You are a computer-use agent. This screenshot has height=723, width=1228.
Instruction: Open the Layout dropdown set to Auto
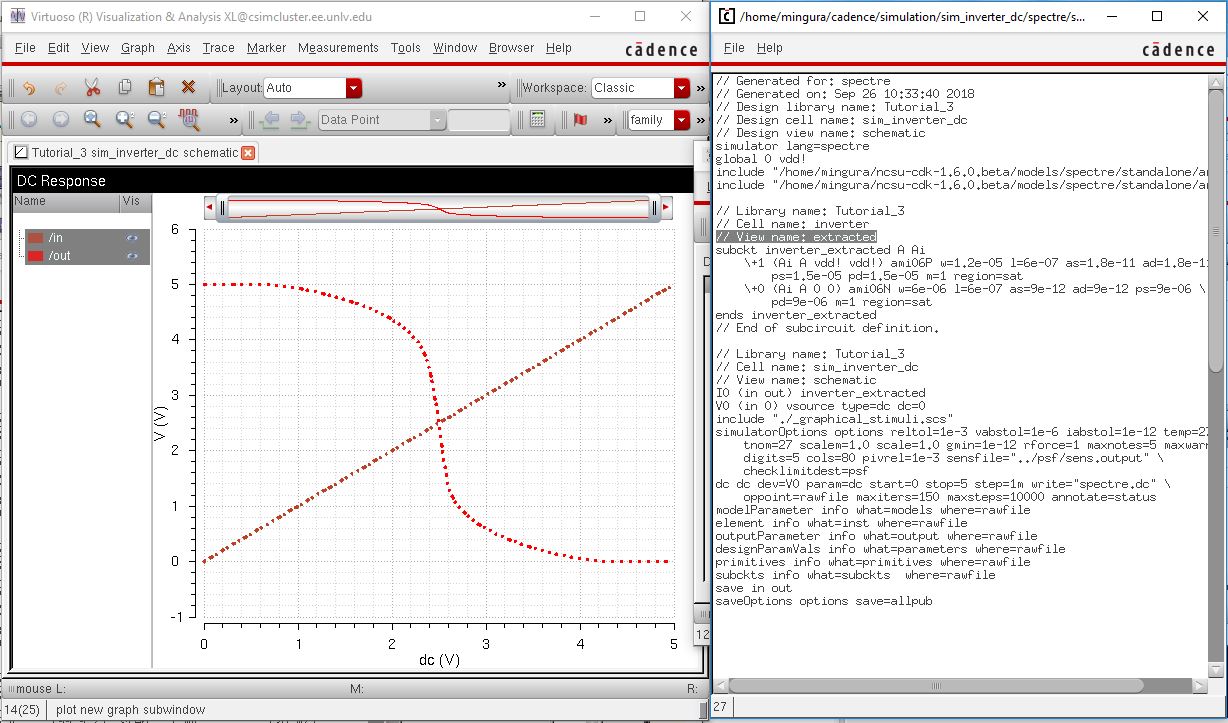pyautogui.click(x=353, y=88)
